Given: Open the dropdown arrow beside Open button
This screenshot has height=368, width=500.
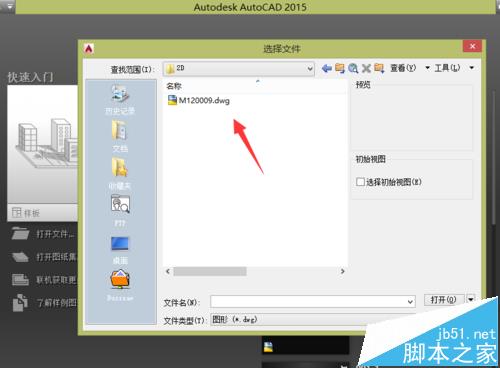Looking at the screenshot, I should click(471, 299).
